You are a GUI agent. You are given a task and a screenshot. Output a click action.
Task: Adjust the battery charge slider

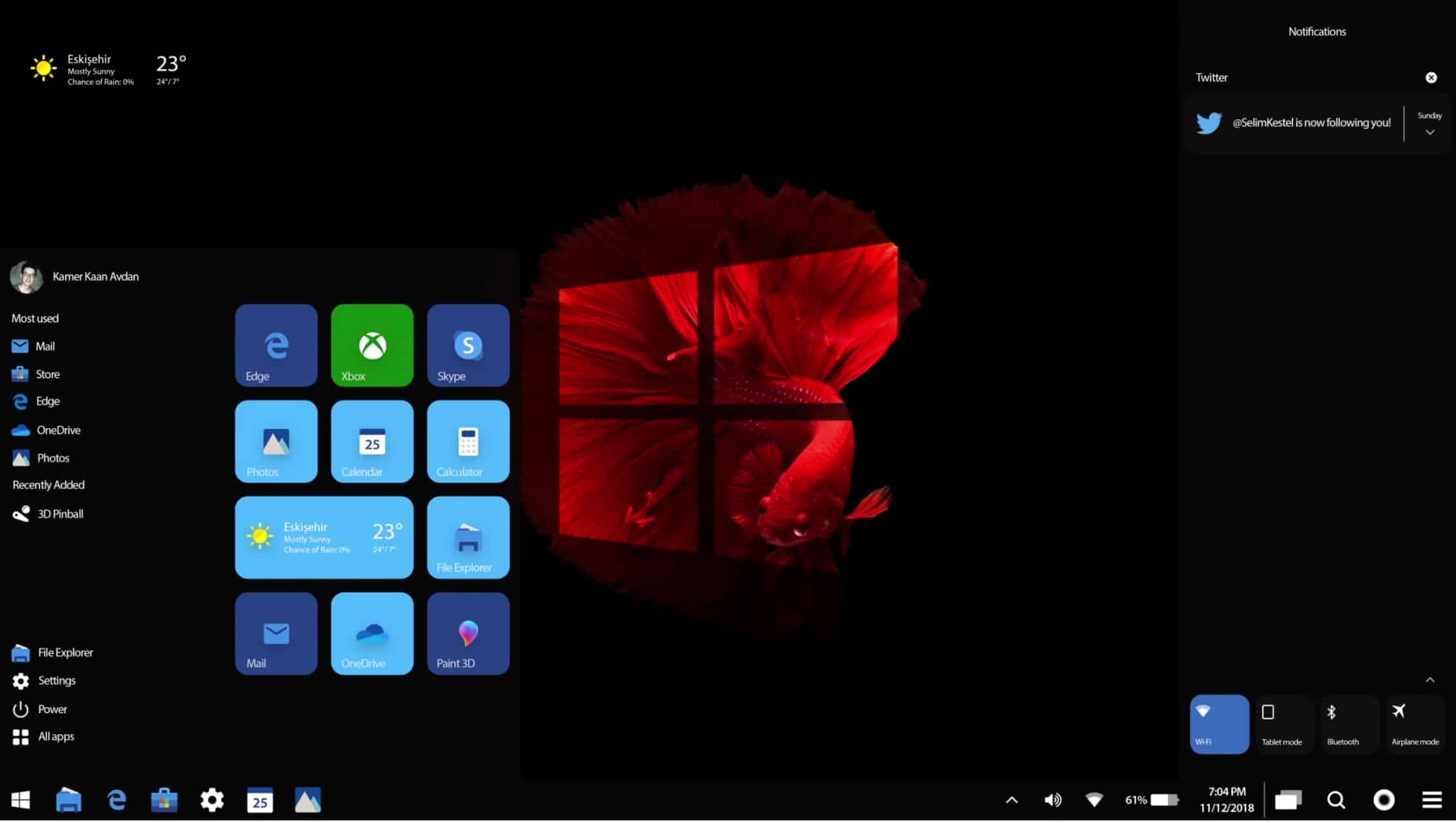[x=1163, y=799]
